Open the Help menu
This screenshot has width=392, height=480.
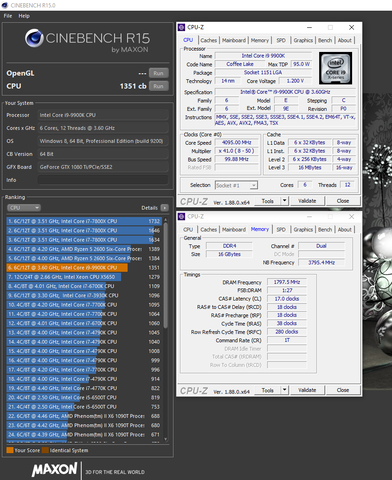point(24,16)
